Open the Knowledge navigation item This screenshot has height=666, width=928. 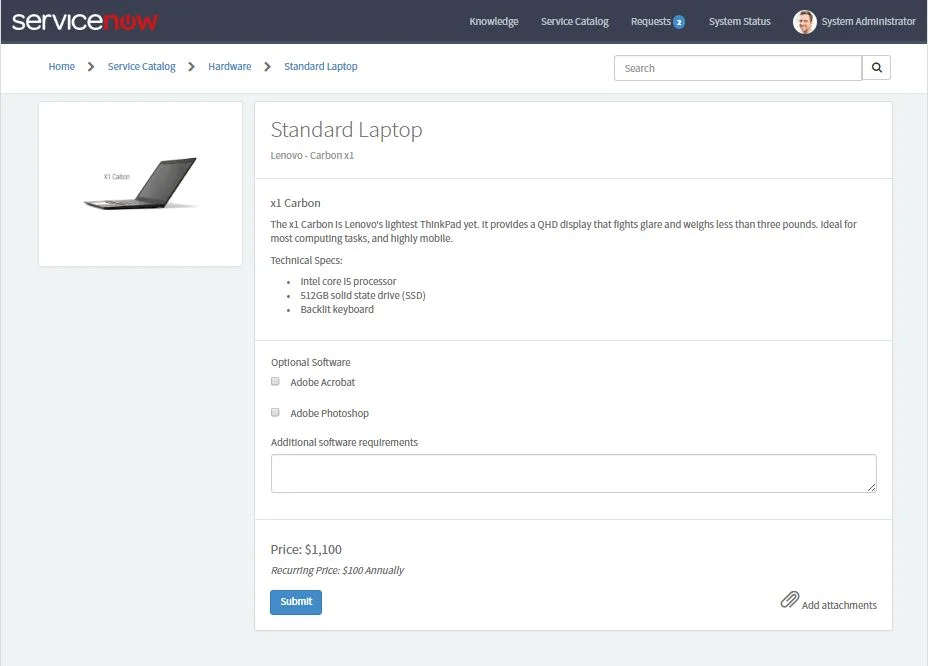494,21
